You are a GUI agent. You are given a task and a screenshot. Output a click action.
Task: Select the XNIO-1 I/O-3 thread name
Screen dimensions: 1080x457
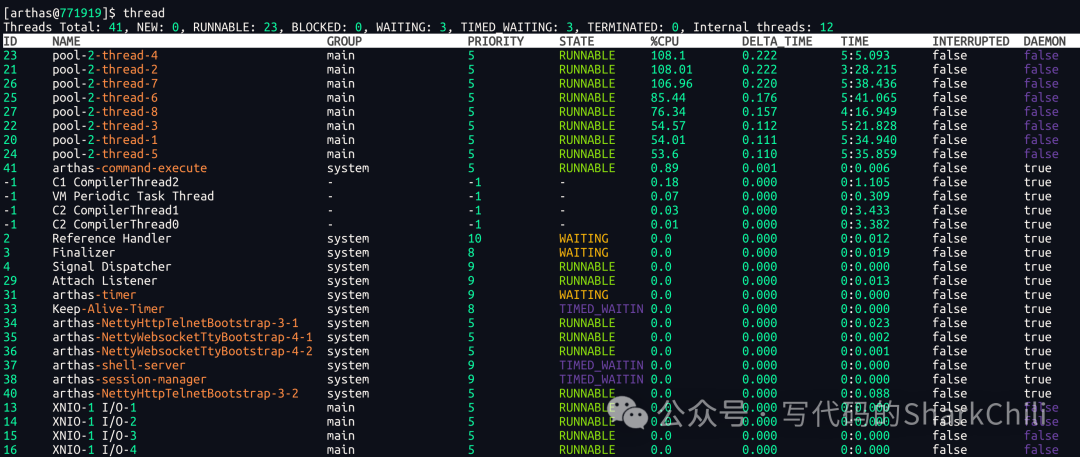[94, 436]
